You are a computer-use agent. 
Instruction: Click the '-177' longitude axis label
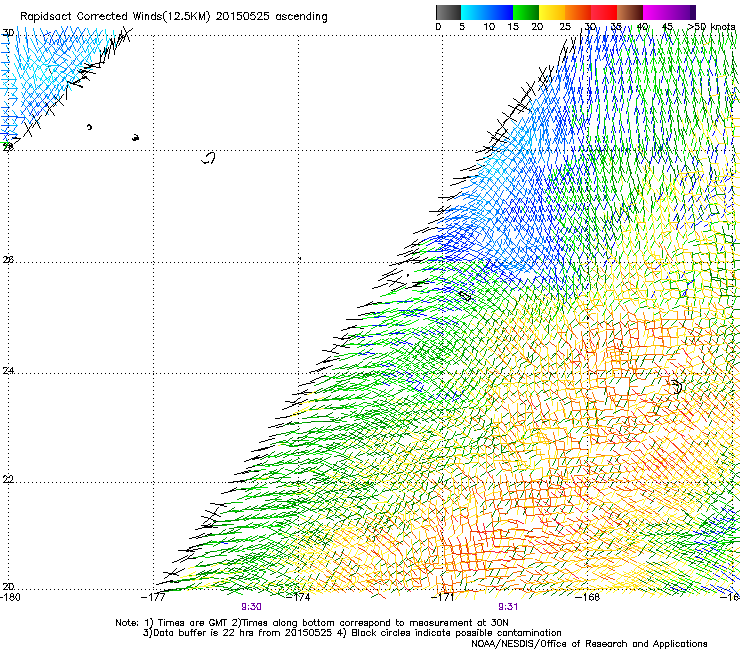153,597
